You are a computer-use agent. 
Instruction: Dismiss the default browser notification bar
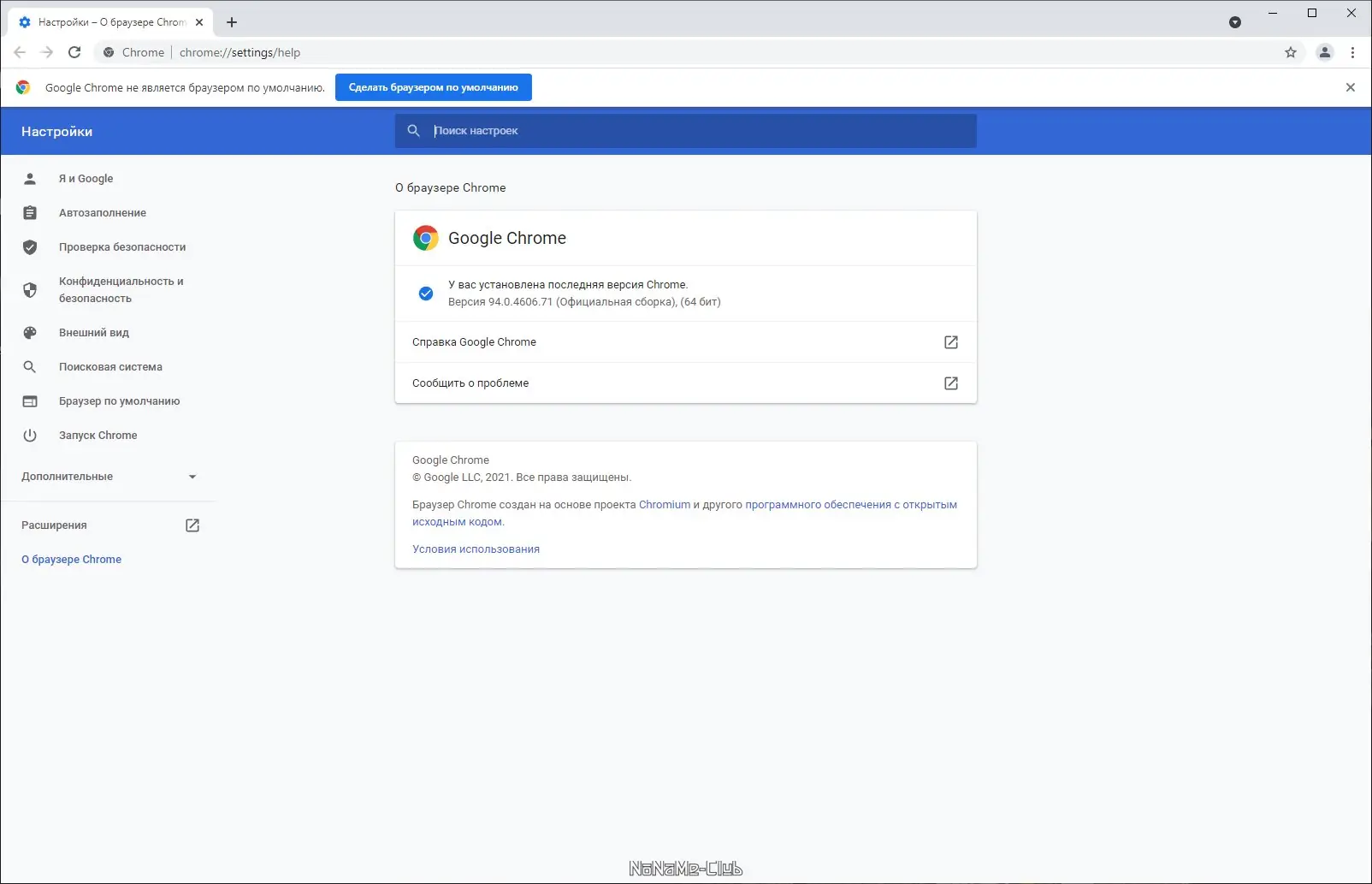pos(1350,87)
